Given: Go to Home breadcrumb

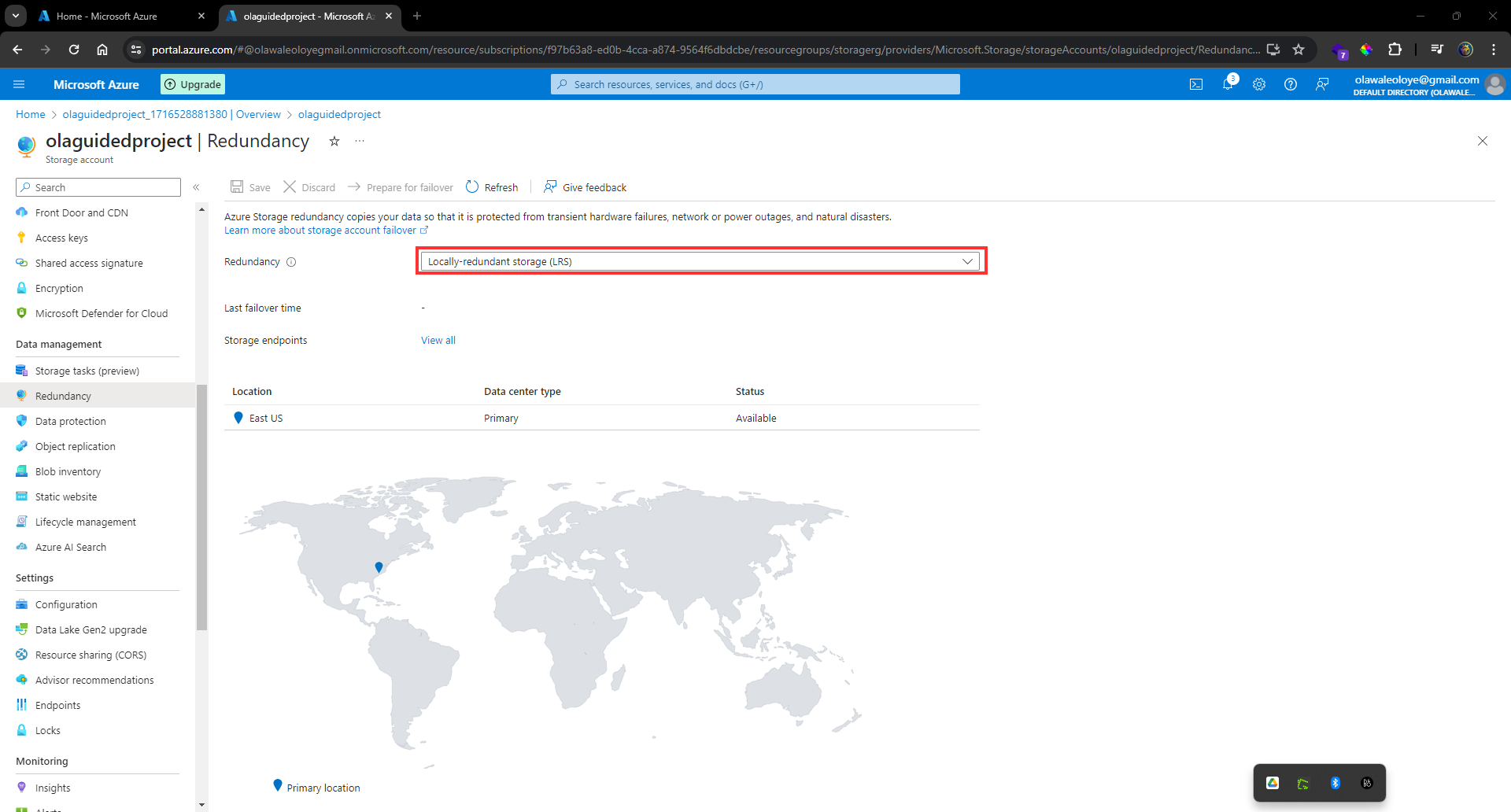Looking at the screenshot, I should coord(31,114).
